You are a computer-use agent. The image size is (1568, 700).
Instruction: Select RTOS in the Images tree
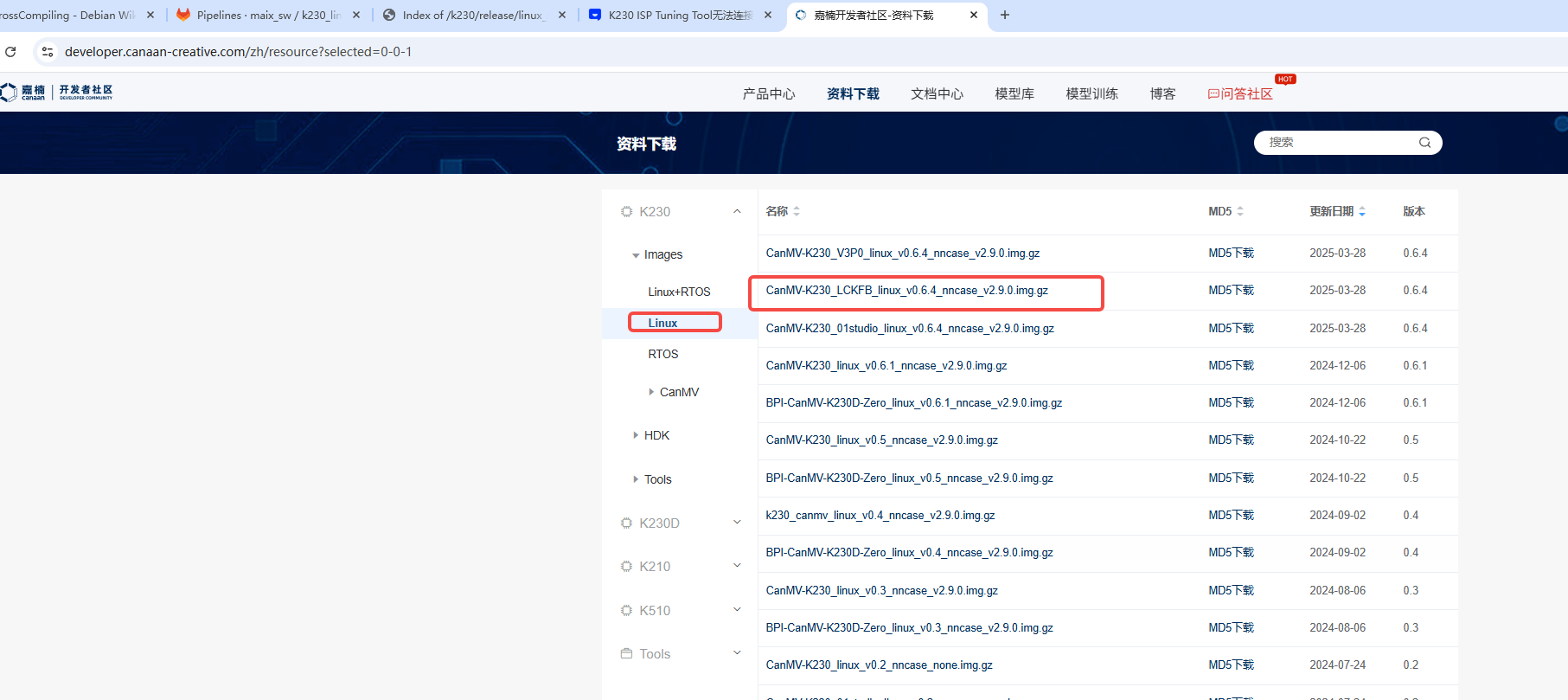[663, 354]
